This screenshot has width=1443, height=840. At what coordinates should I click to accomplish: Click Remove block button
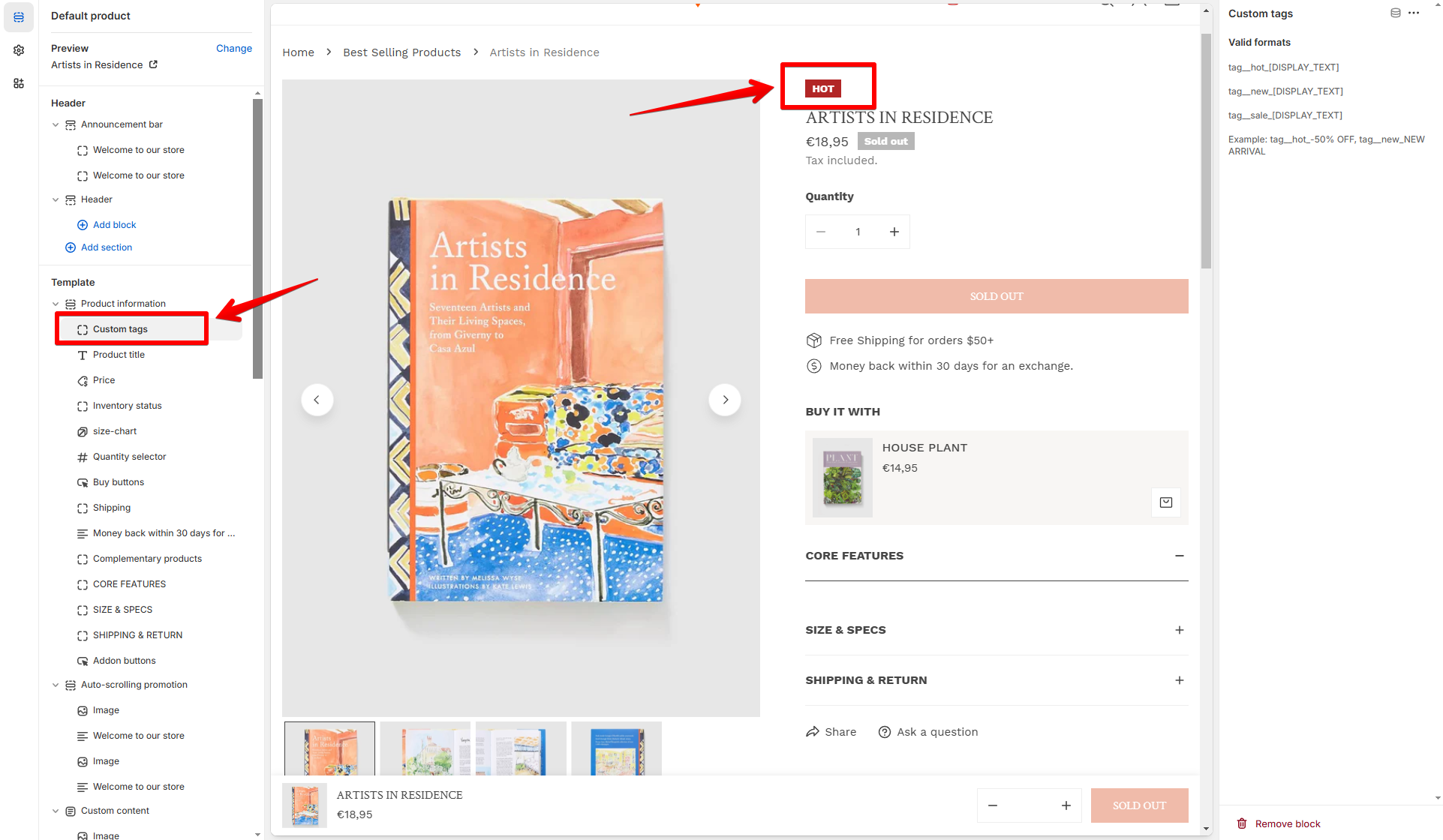(1279, 823)
